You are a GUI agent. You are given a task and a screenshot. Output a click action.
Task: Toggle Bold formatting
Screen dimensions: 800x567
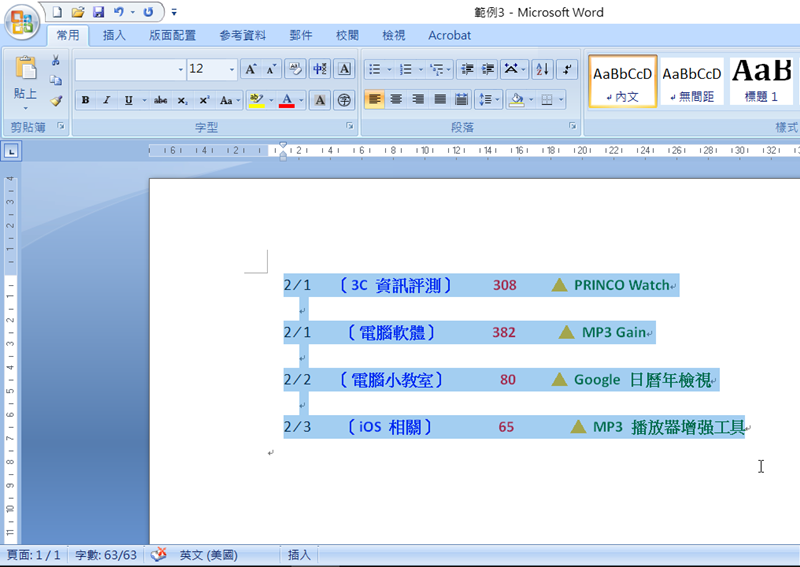click(86, 100)
